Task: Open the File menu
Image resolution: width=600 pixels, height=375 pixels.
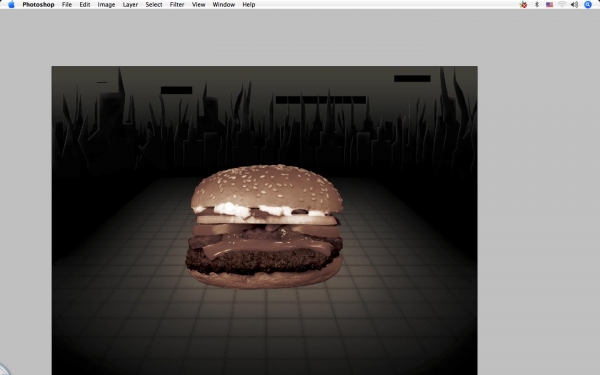Action: (67, 5)
